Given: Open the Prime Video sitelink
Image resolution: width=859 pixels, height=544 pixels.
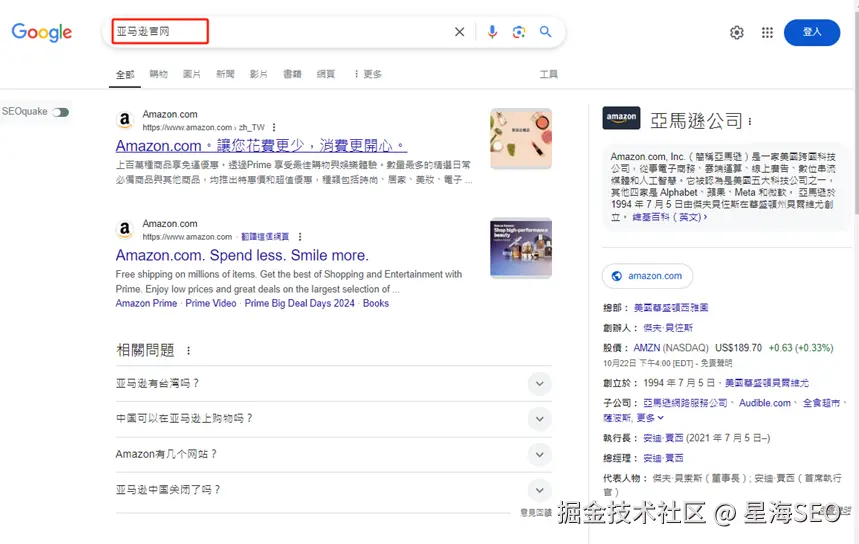Looking at the screenshot, I should (211, 304).
